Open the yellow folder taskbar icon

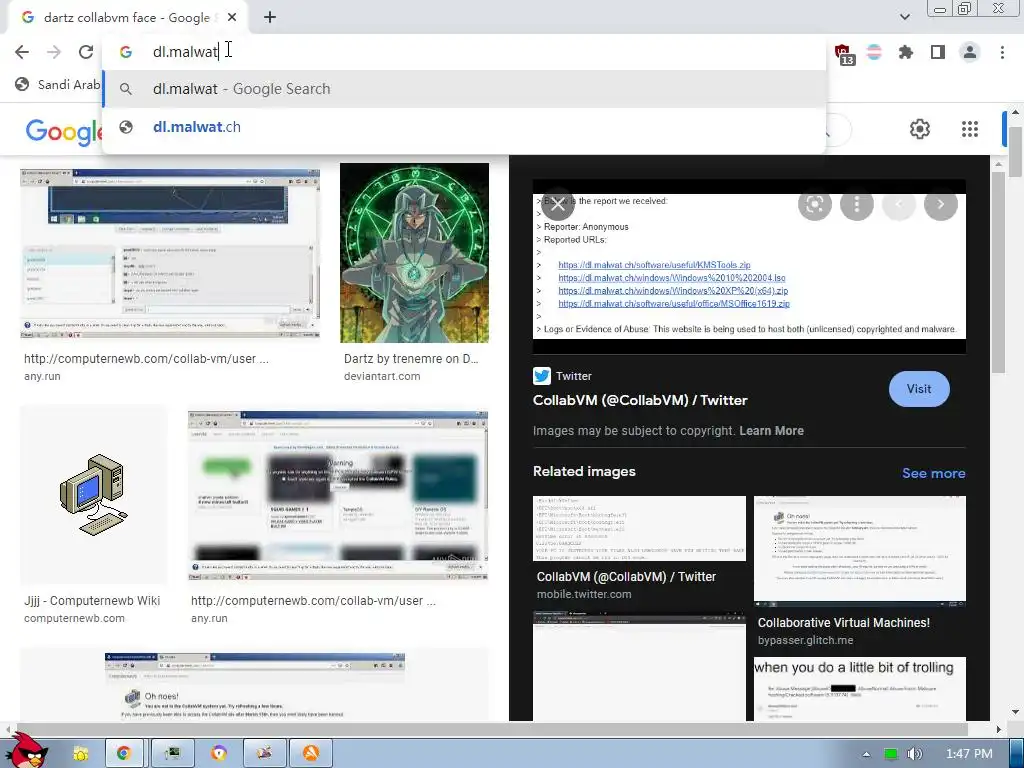point(81,753)
